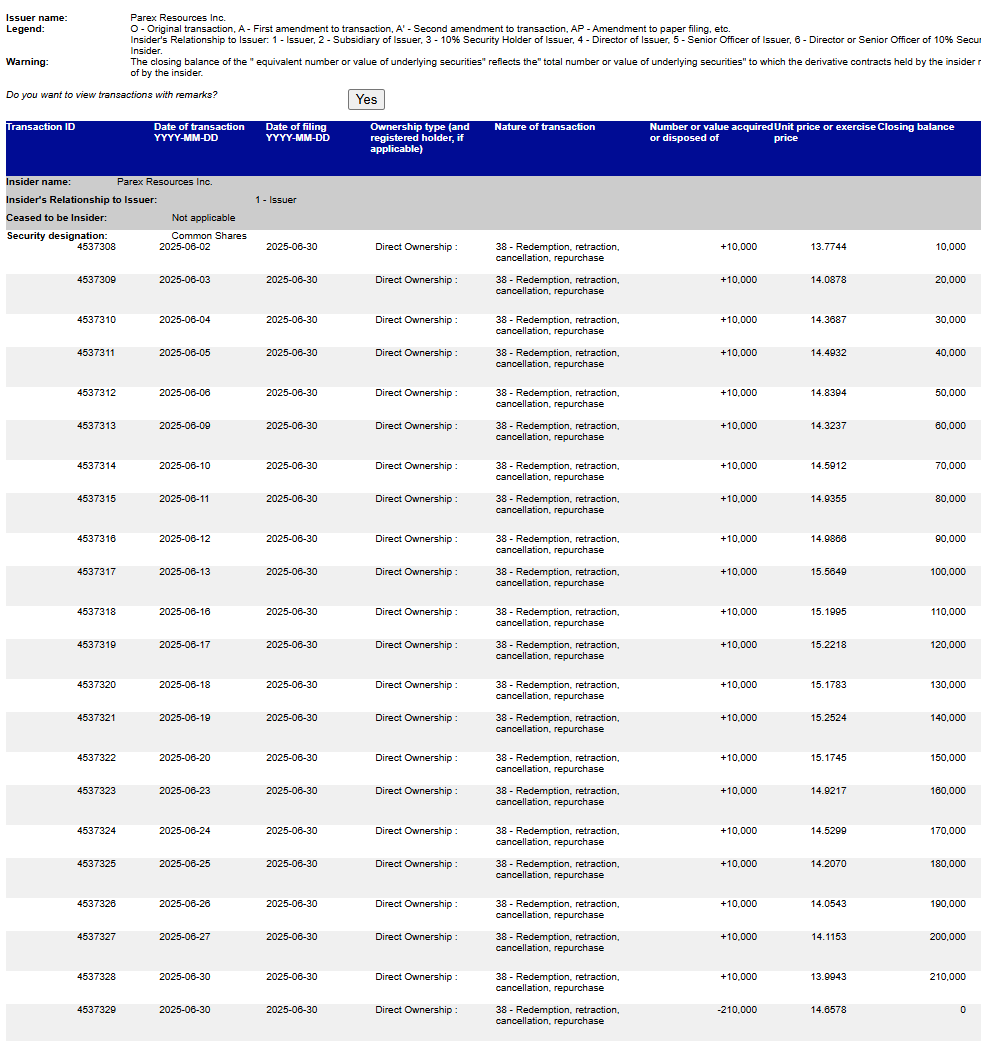Click the Ownership type column header

pos(419,137)
